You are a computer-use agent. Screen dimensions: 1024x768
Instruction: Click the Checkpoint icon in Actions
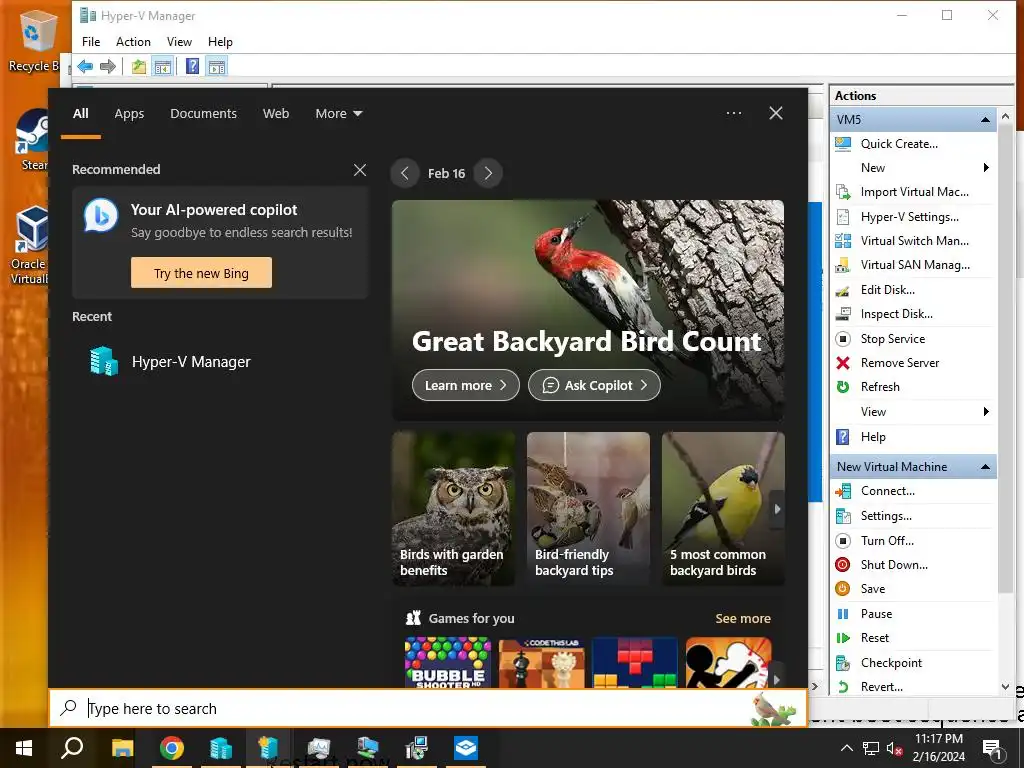click(x=843, y=663)
